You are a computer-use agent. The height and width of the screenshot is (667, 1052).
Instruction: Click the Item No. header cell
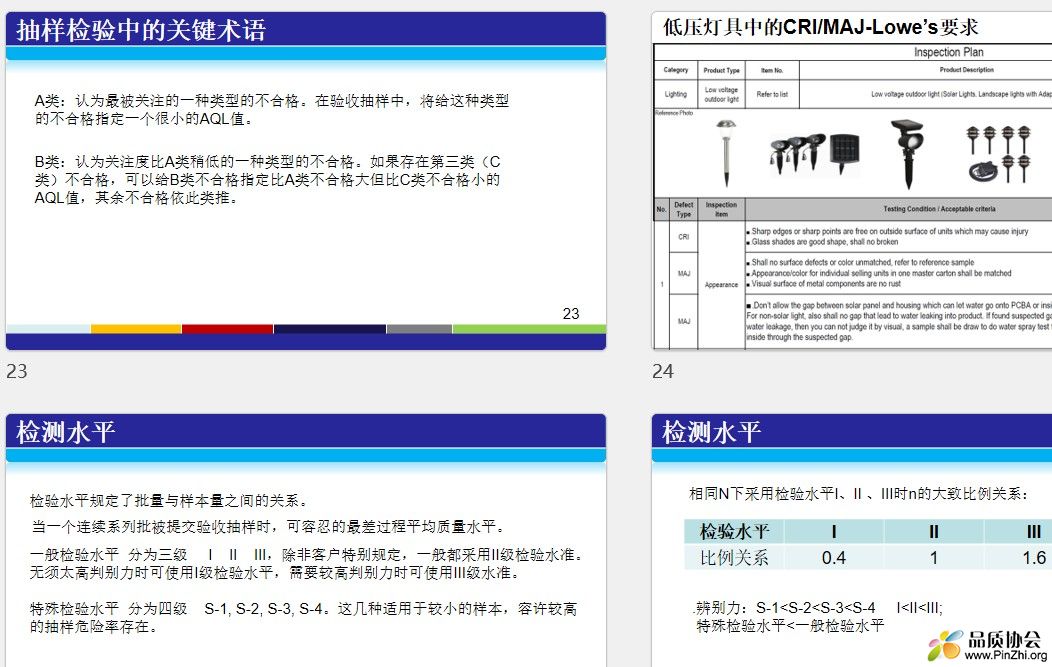772,70
